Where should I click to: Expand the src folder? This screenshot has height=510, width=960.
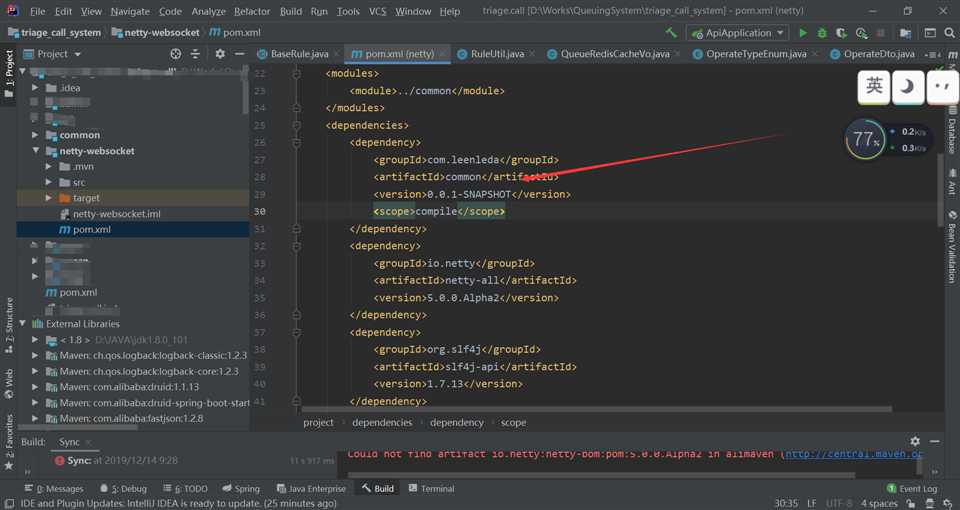[48, 182]
